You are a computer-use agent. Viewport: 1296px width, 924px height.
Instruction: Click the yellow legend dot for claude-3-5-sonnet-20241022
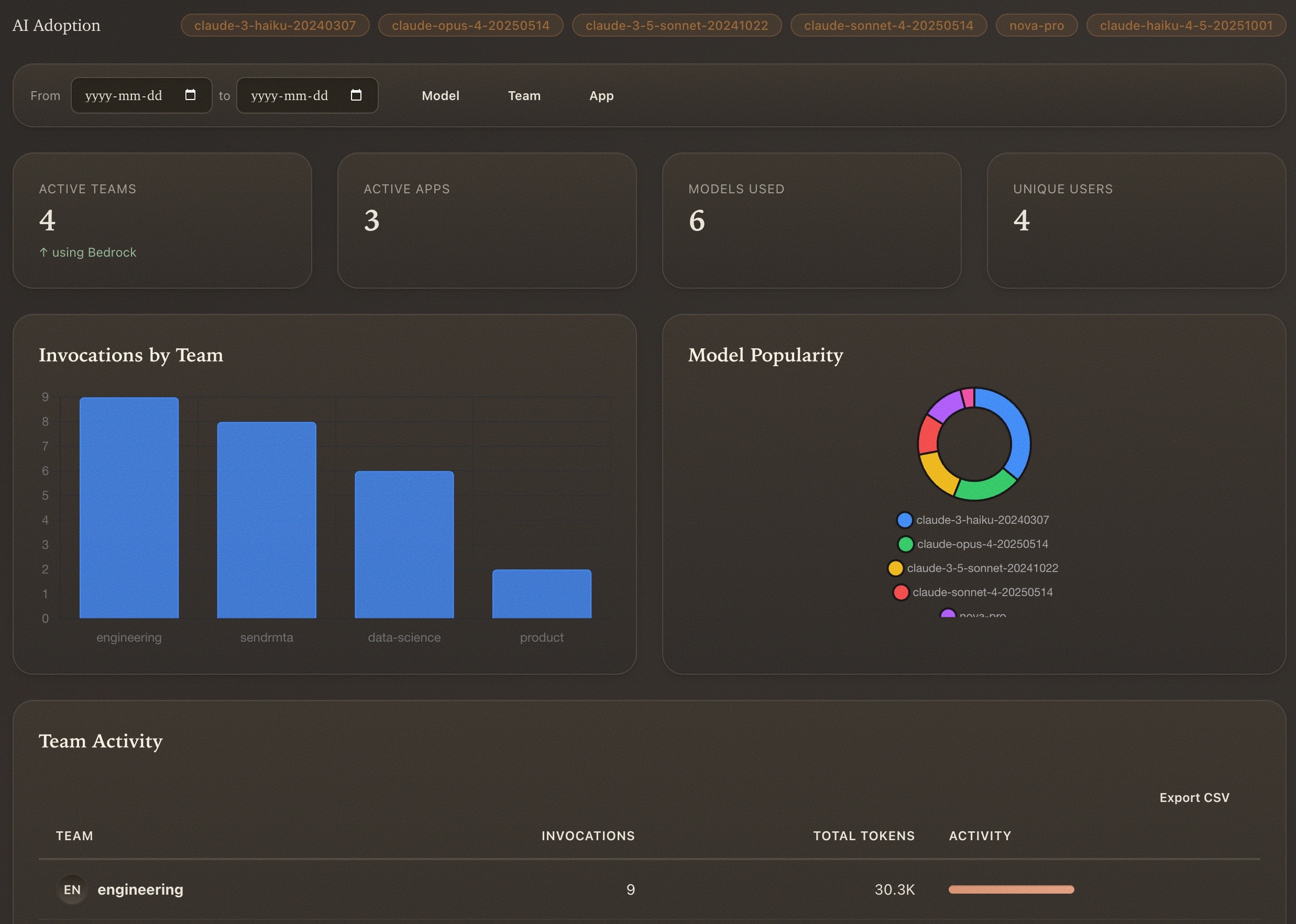(895, 568)
